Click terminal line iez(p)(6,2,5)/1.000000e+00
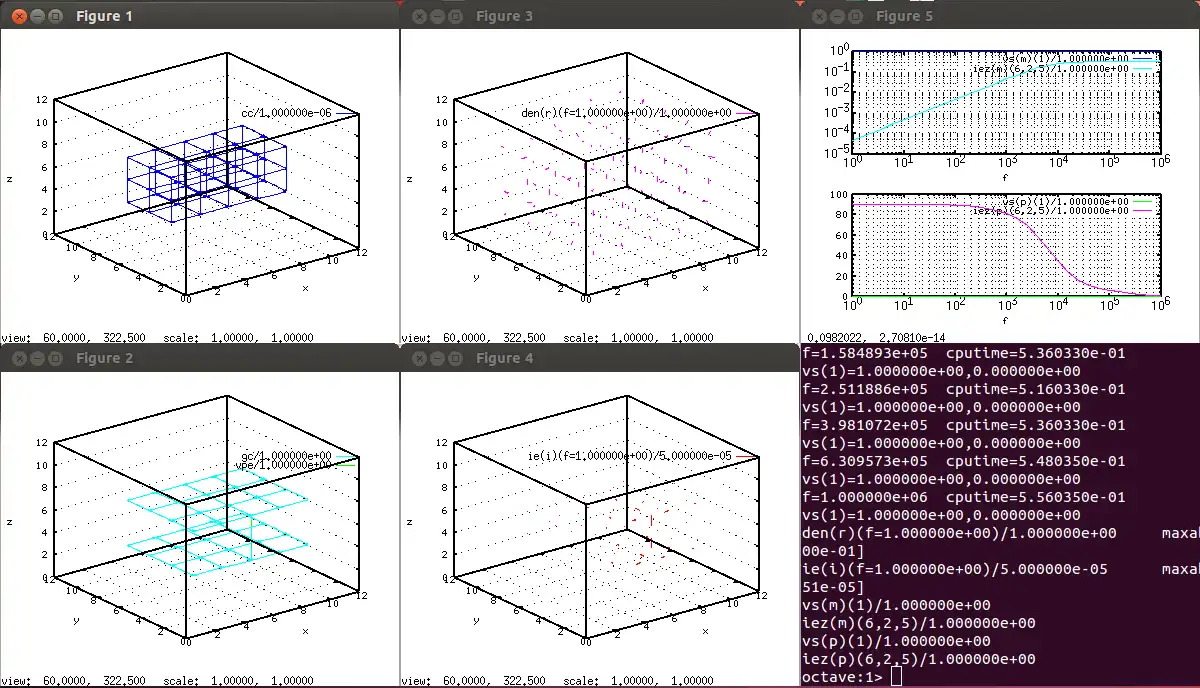This screenshot has width=1200, height=688. click(918, 659)
